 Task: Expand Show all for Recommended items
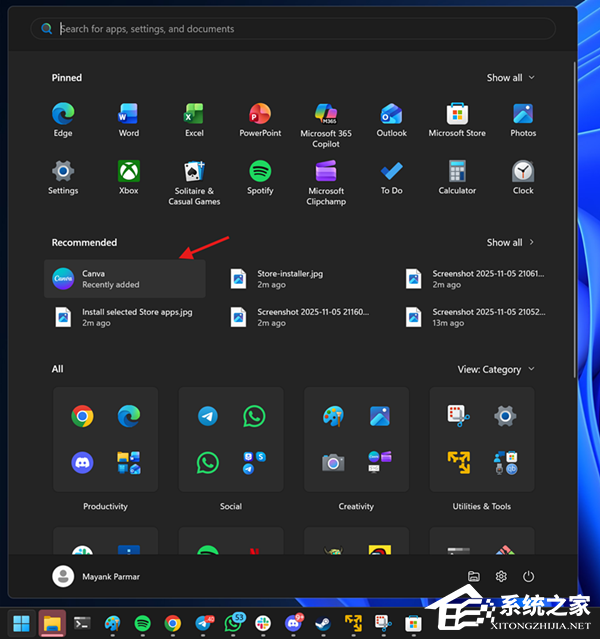510,242
